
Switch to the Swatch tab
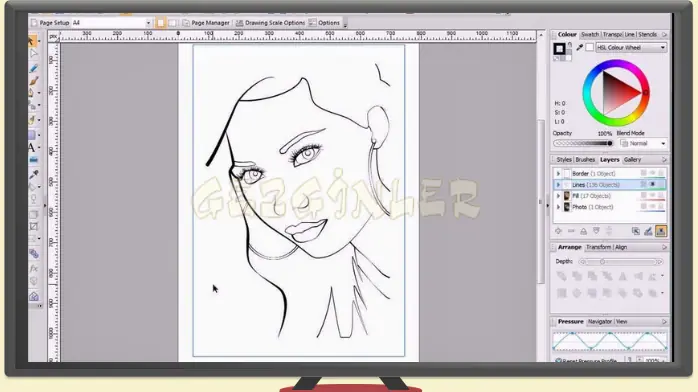[590, 34]
